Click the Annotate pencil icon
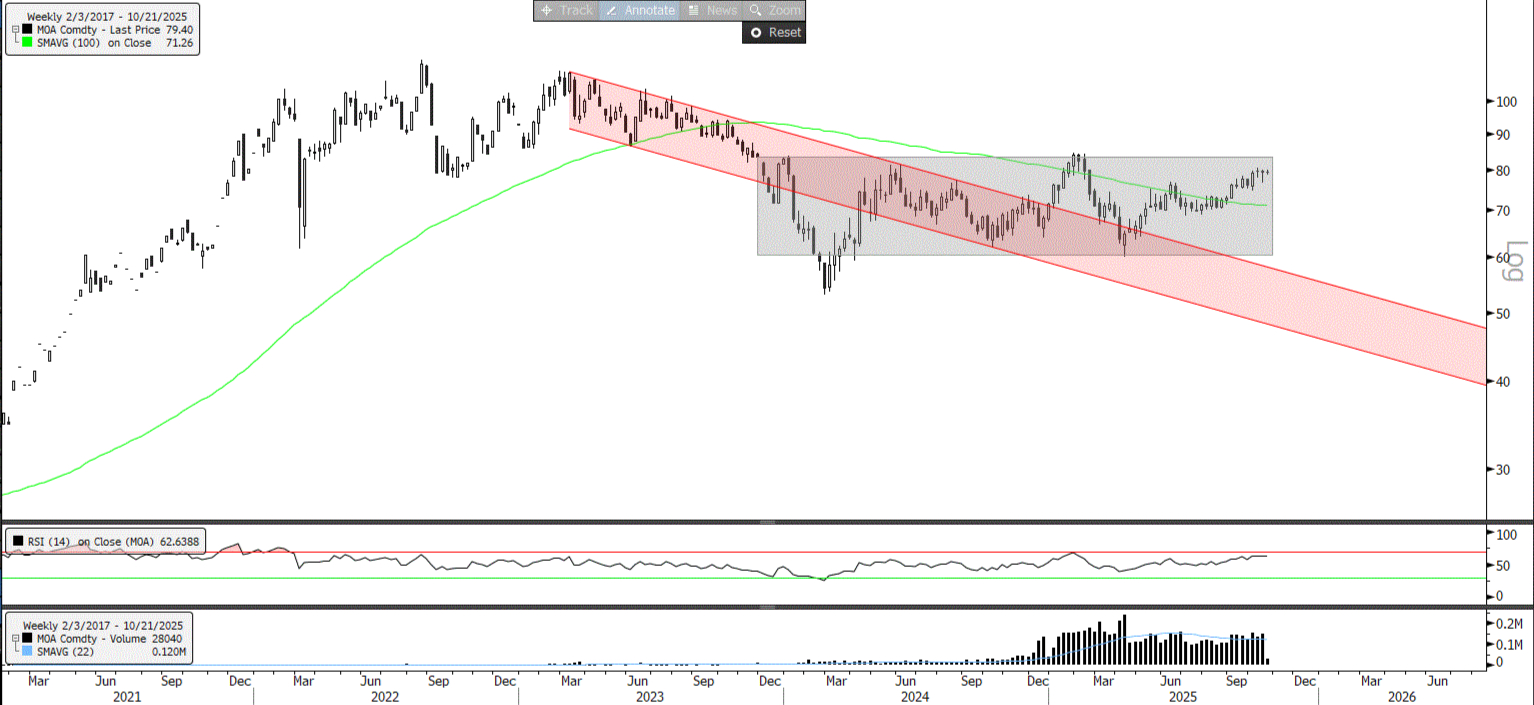 click(610, 10)
